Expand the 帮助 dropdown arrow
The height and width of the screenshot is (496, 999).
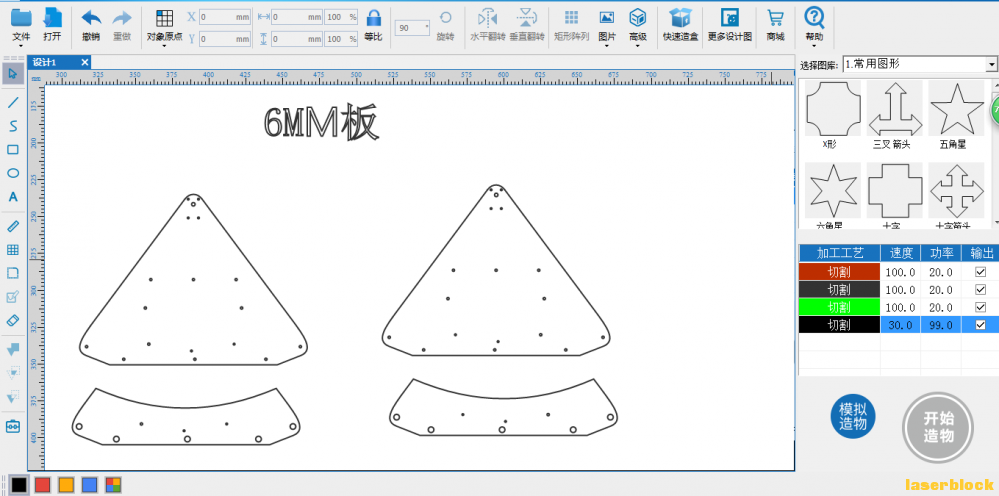pyautogui.click(x=814, y=46)
